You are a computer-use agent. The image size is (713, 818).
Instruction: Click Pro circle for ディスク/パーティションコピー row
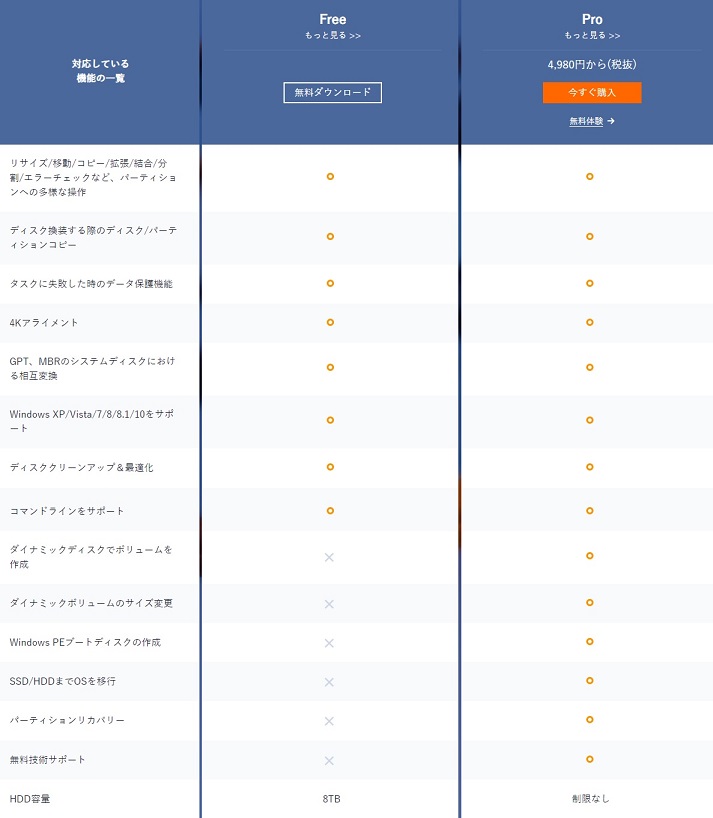pyautogui.click(x=589, y=236)
